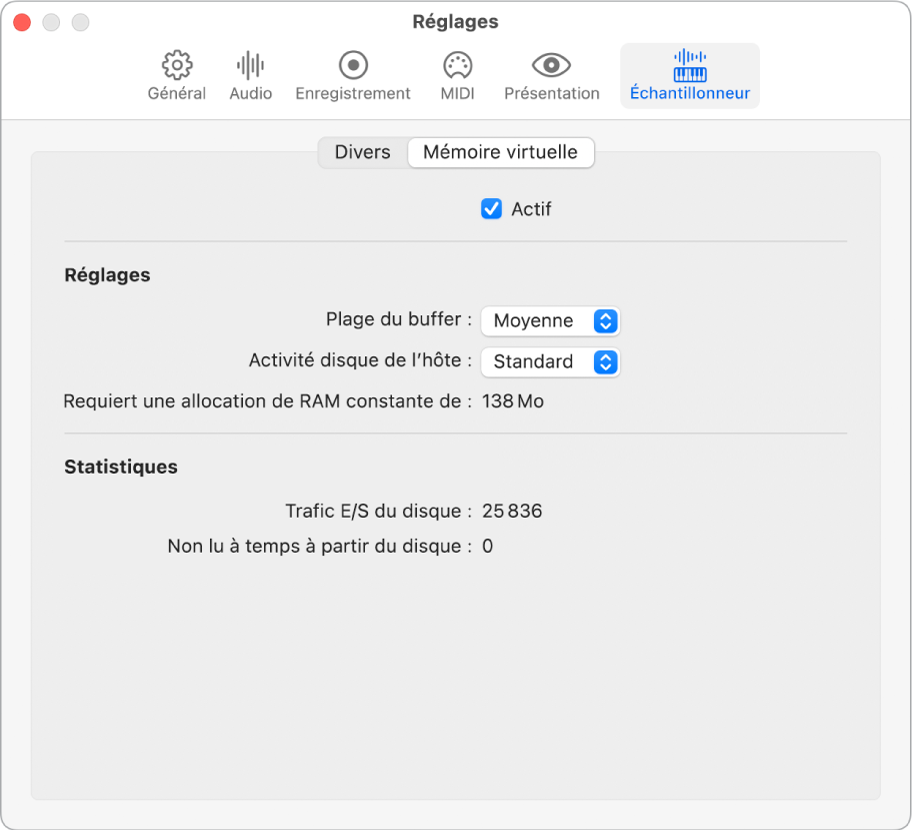Open the Plage du buffer dropdown

point(550,321)
